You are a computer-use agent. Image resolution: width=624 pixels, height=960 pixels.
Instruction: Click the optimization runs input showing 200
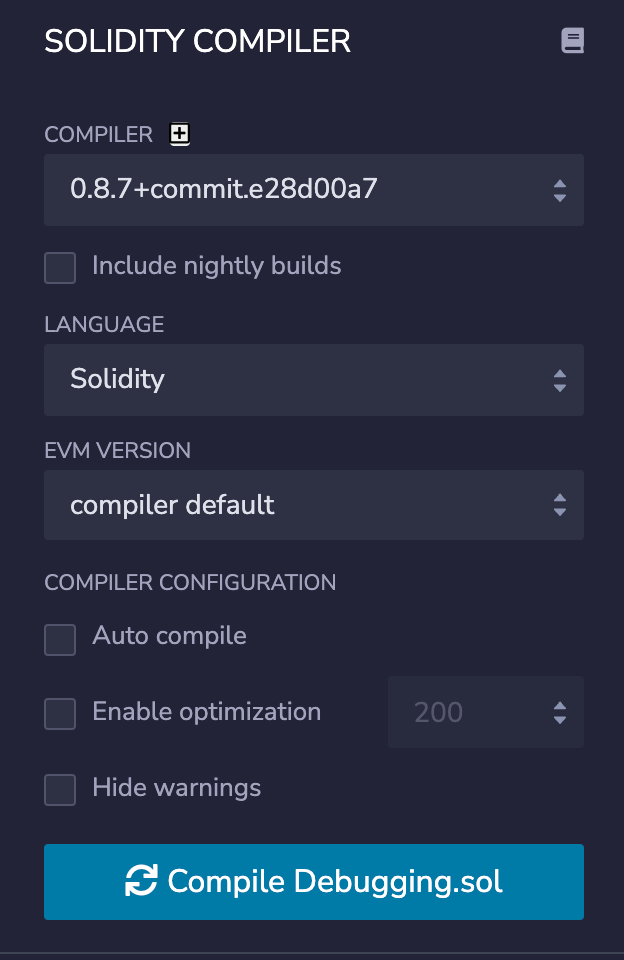coord(460,712)
